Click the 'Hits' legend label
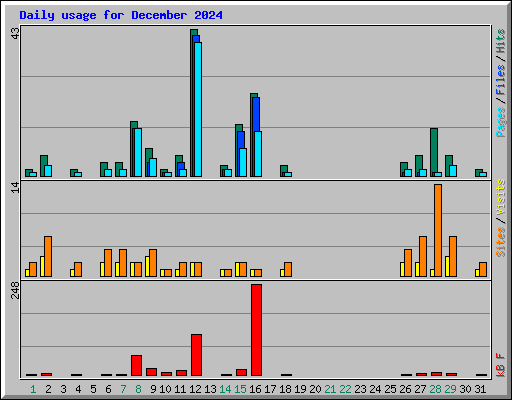 (x=500, y=41)
